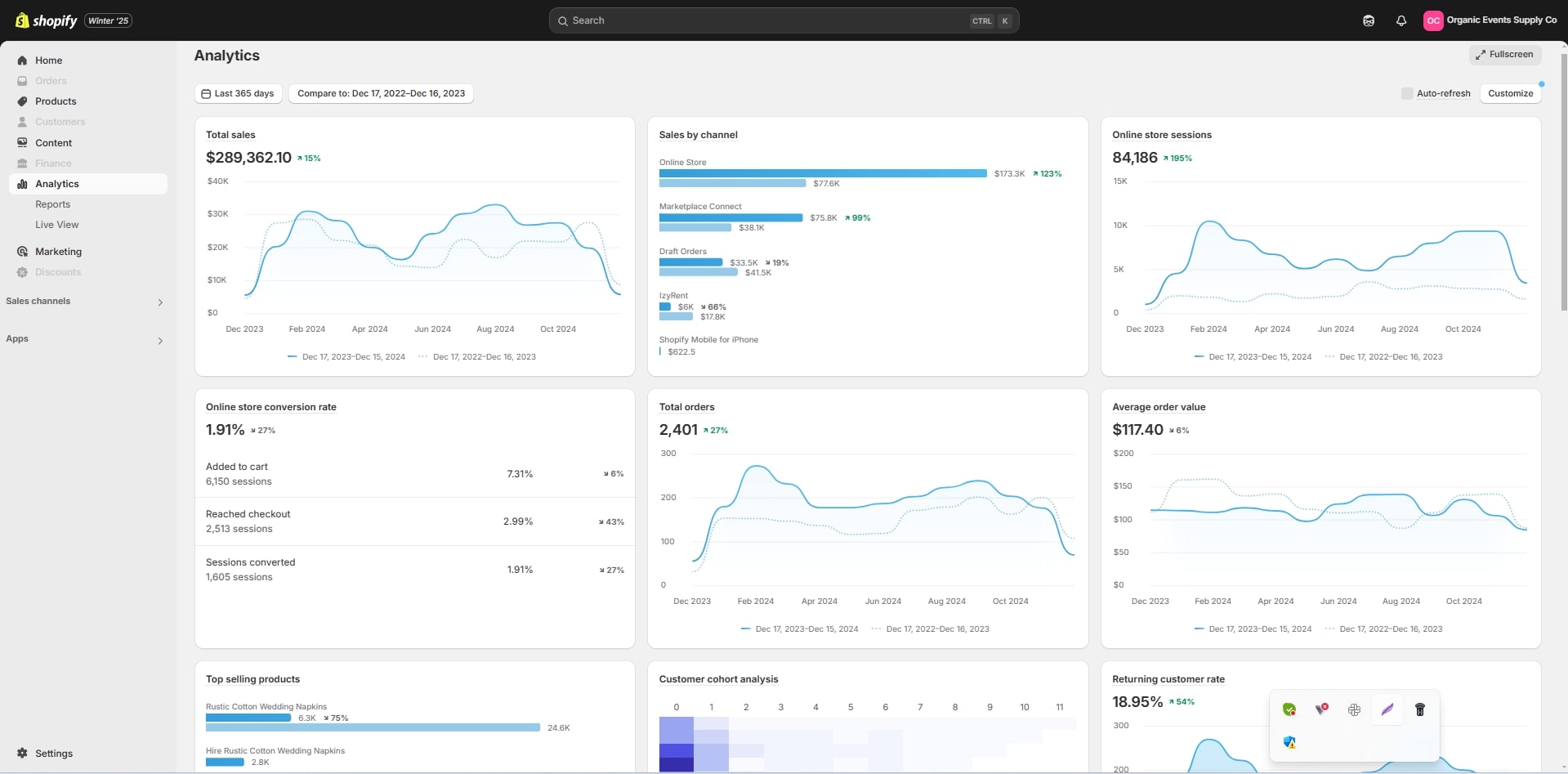1568x774 pixels.
Task: Click the Fullscreen button
Action: click(1504, 55)
